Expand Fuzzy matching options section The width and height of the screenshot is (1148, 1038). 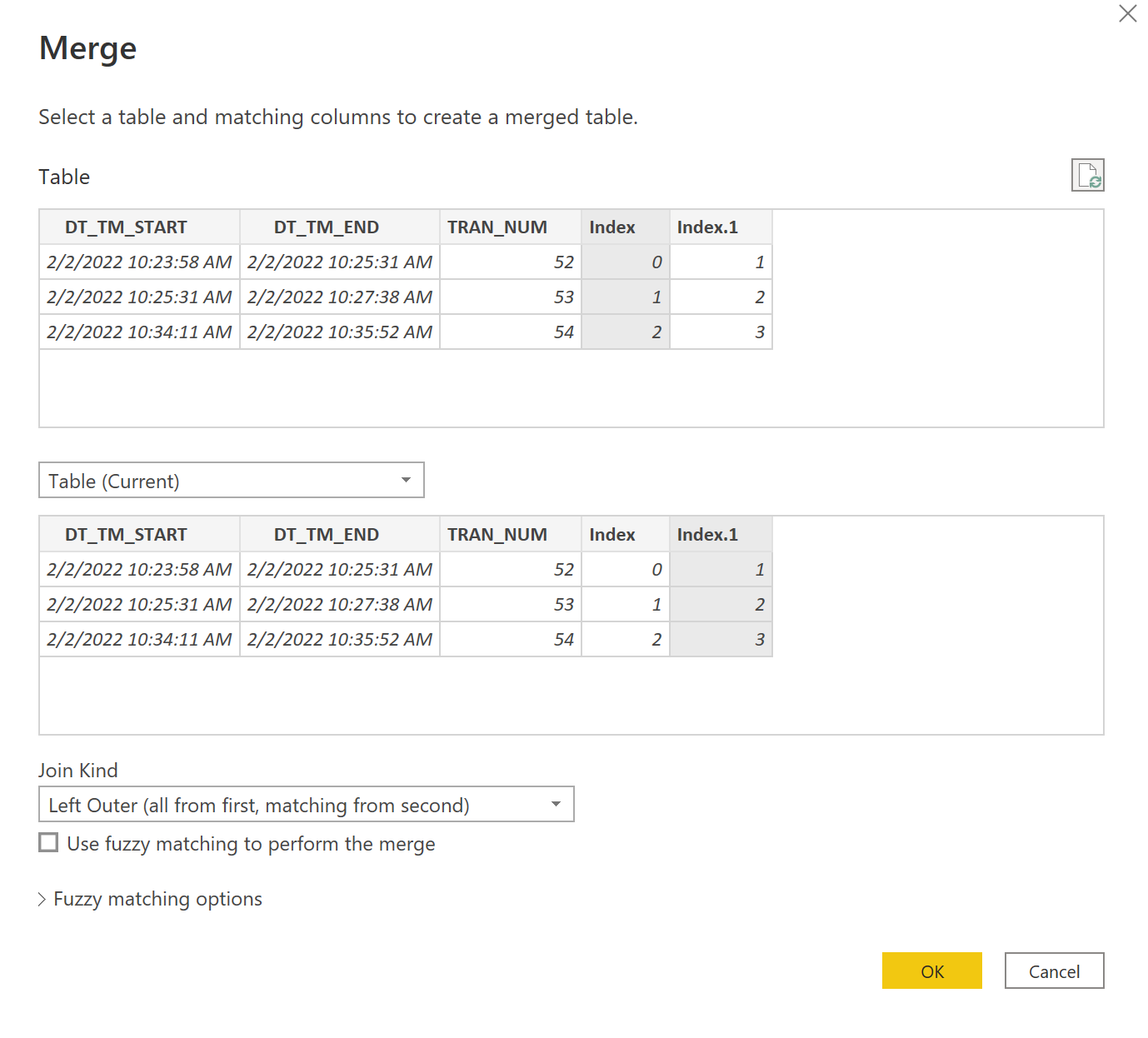click(x=151, y=899)
